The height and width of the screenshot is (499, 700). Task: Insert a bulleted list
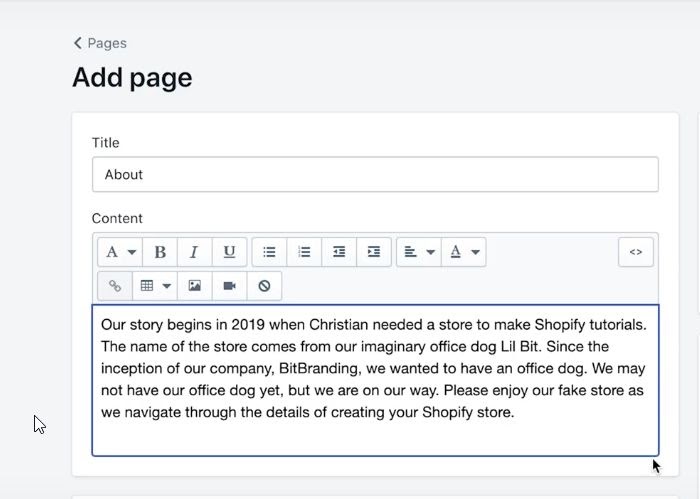tap(269, 252)
